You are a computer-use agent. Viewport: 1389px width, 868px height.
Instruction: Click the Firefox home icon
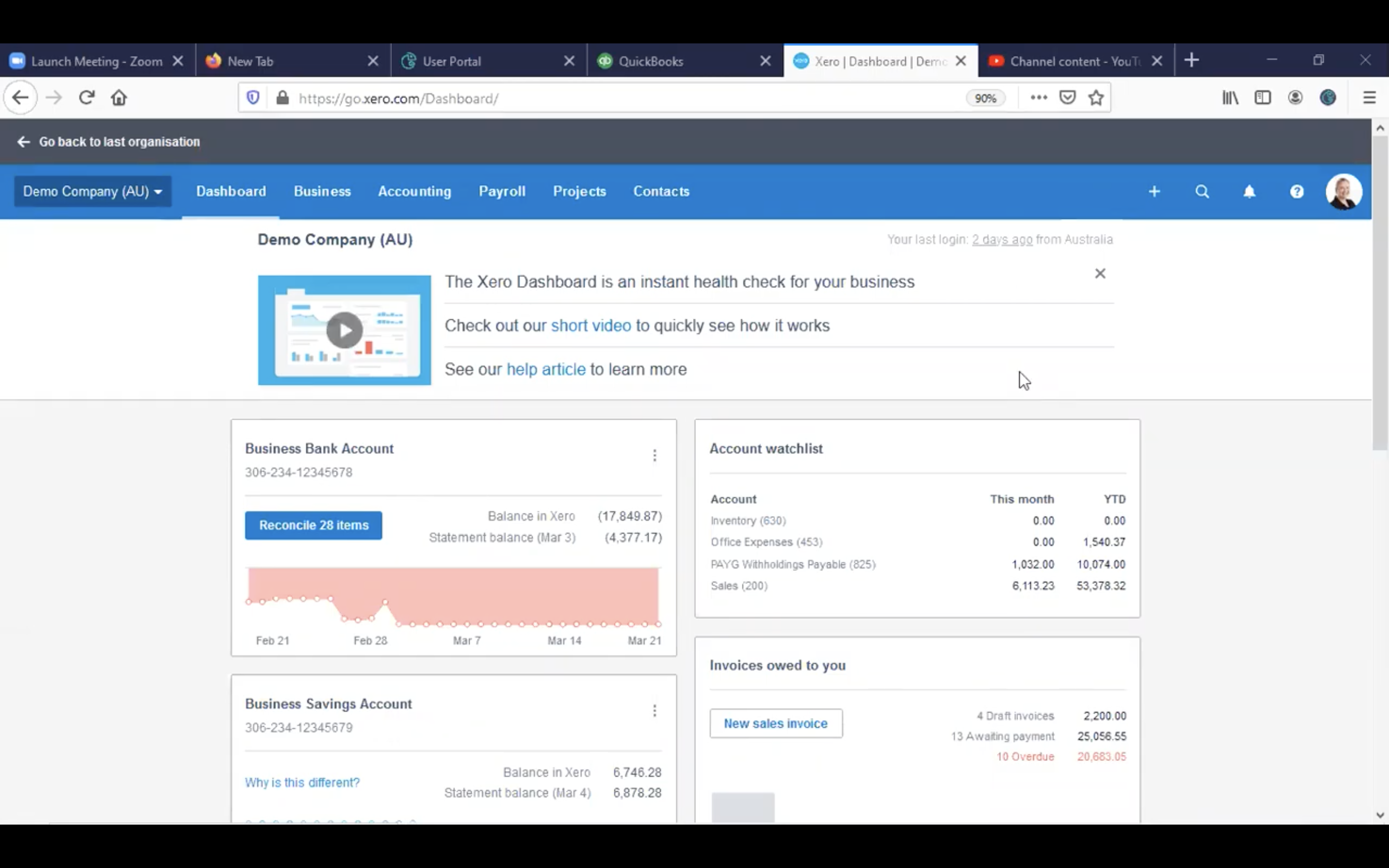(119, 97)
